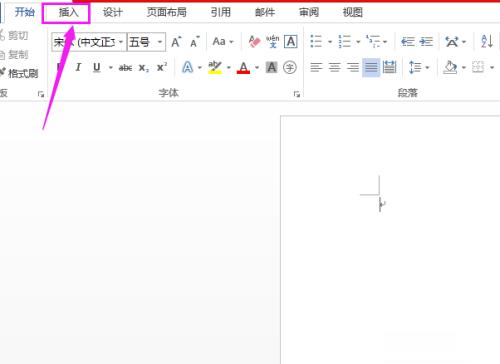Toggle italic formatting

[78, 68]
